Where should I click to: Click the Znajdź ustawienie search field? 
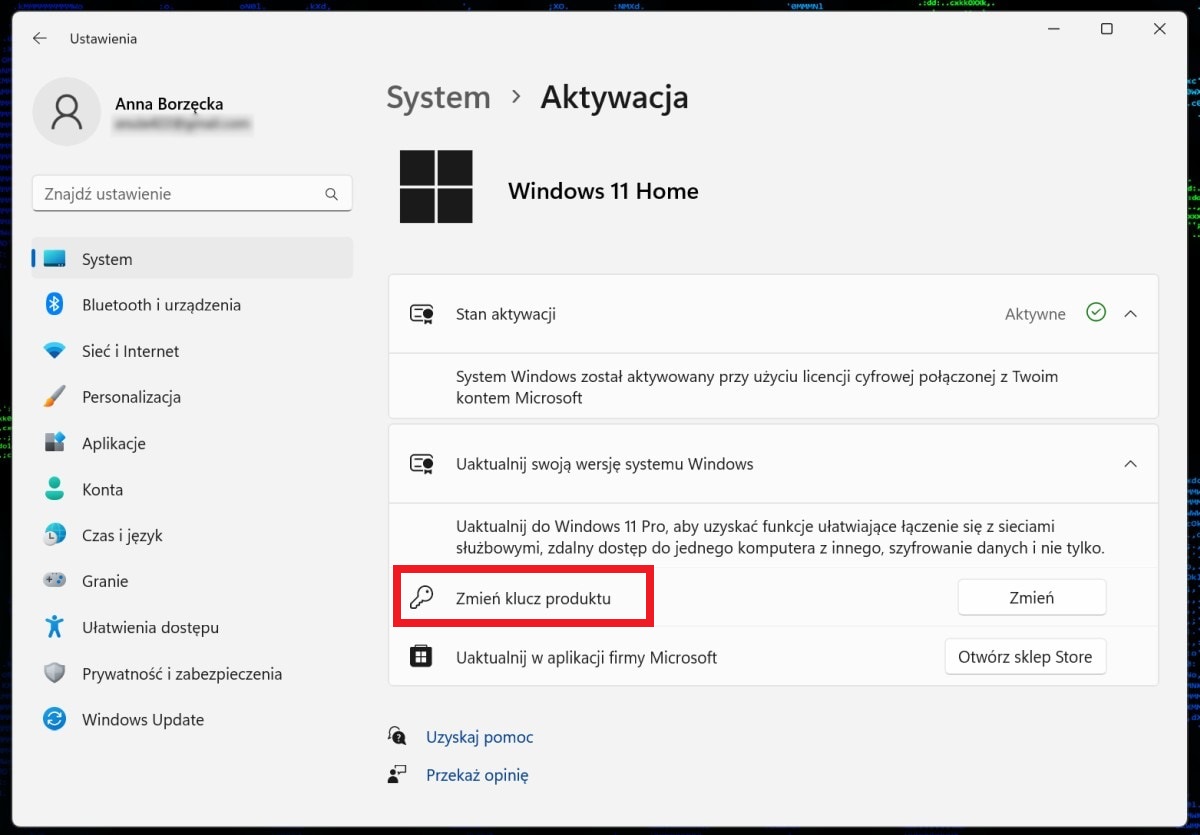click(180, 194)
